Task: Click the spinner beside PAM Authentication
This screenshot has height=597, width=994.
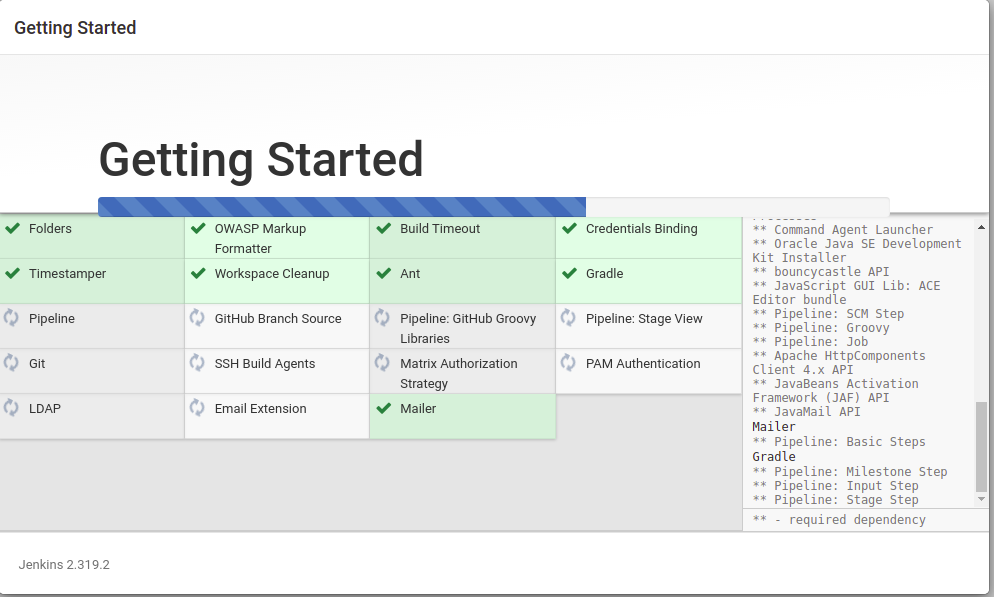Action: pyautogui.click(x=570, y=363)
